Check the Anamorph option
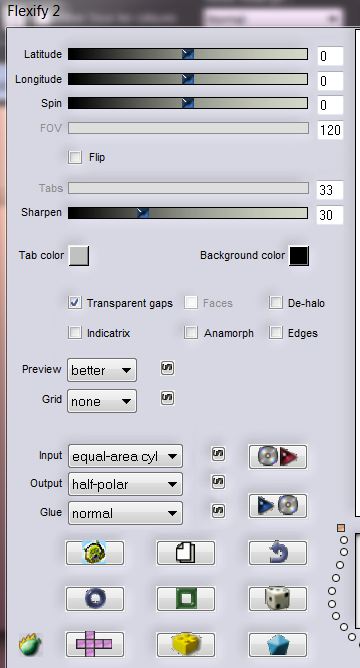 191,333
